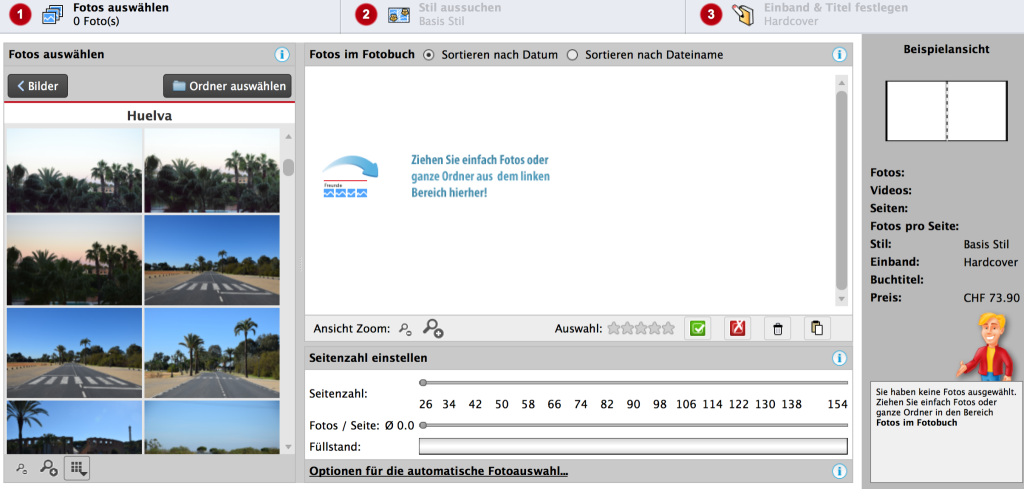Click photo browser scrollbar up arrow
This screenshot has width=1024, height=489.
coord(288,136)
